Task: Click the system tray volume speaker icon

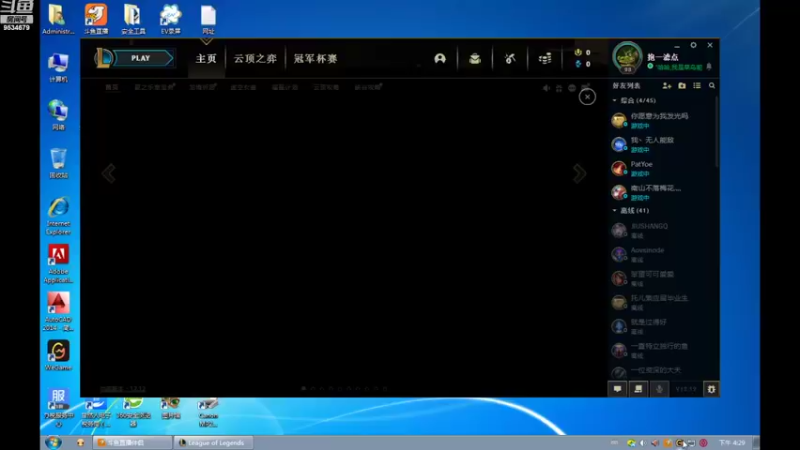Action: [642, 443]
